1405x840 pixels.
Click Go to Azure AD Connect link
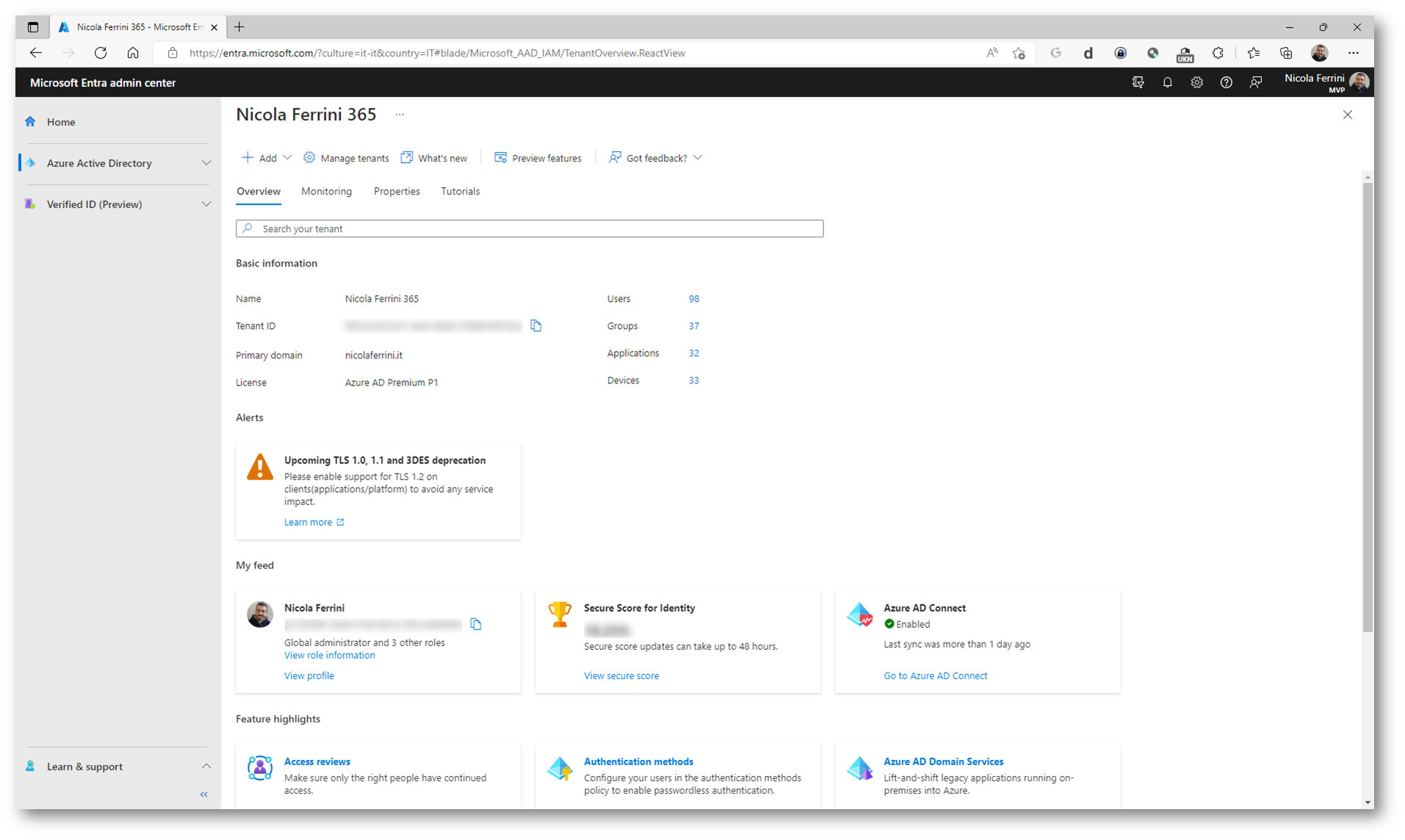tap(935, 676)
